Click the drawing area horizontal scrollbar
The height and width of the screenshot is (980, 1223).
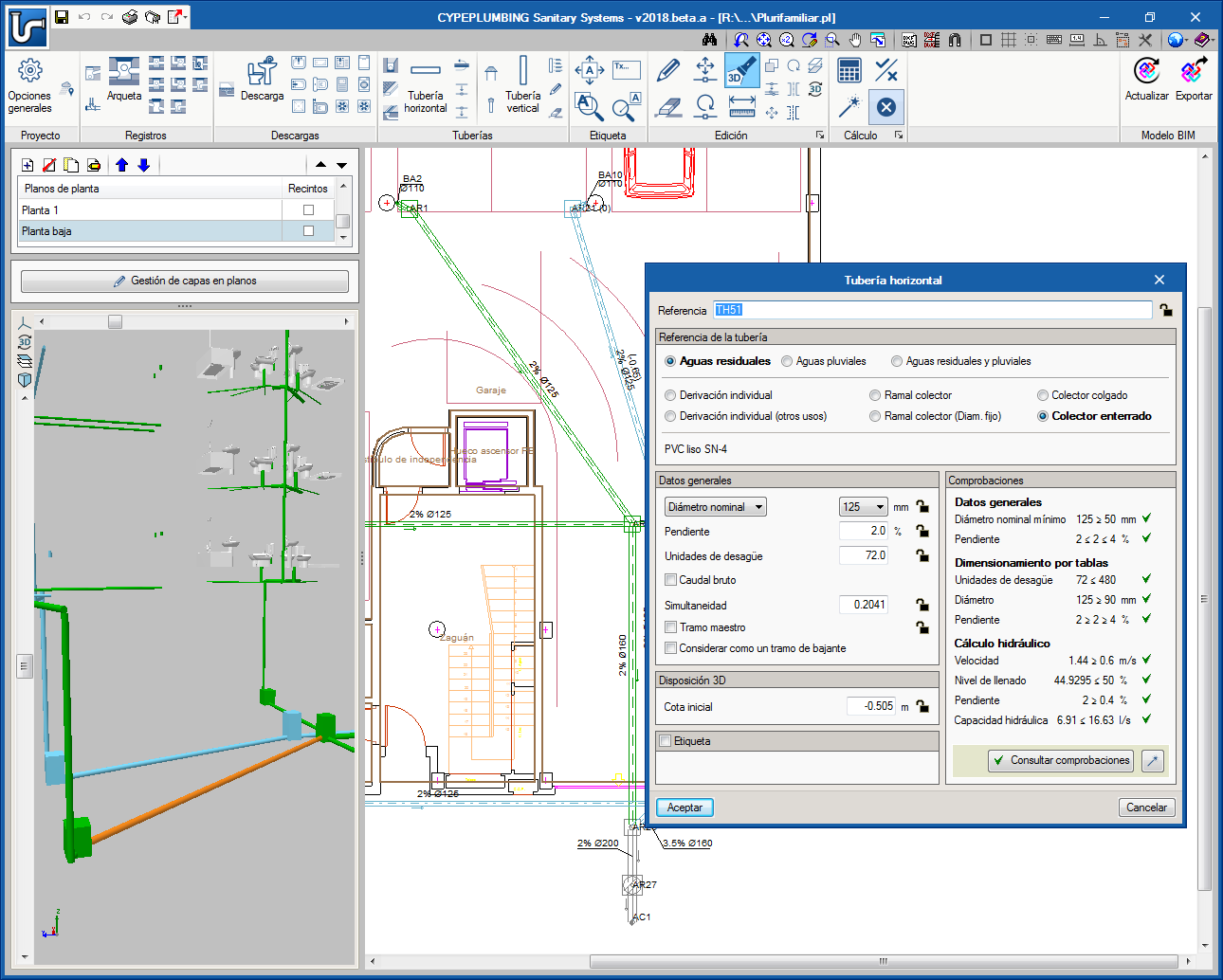[883, 961]
